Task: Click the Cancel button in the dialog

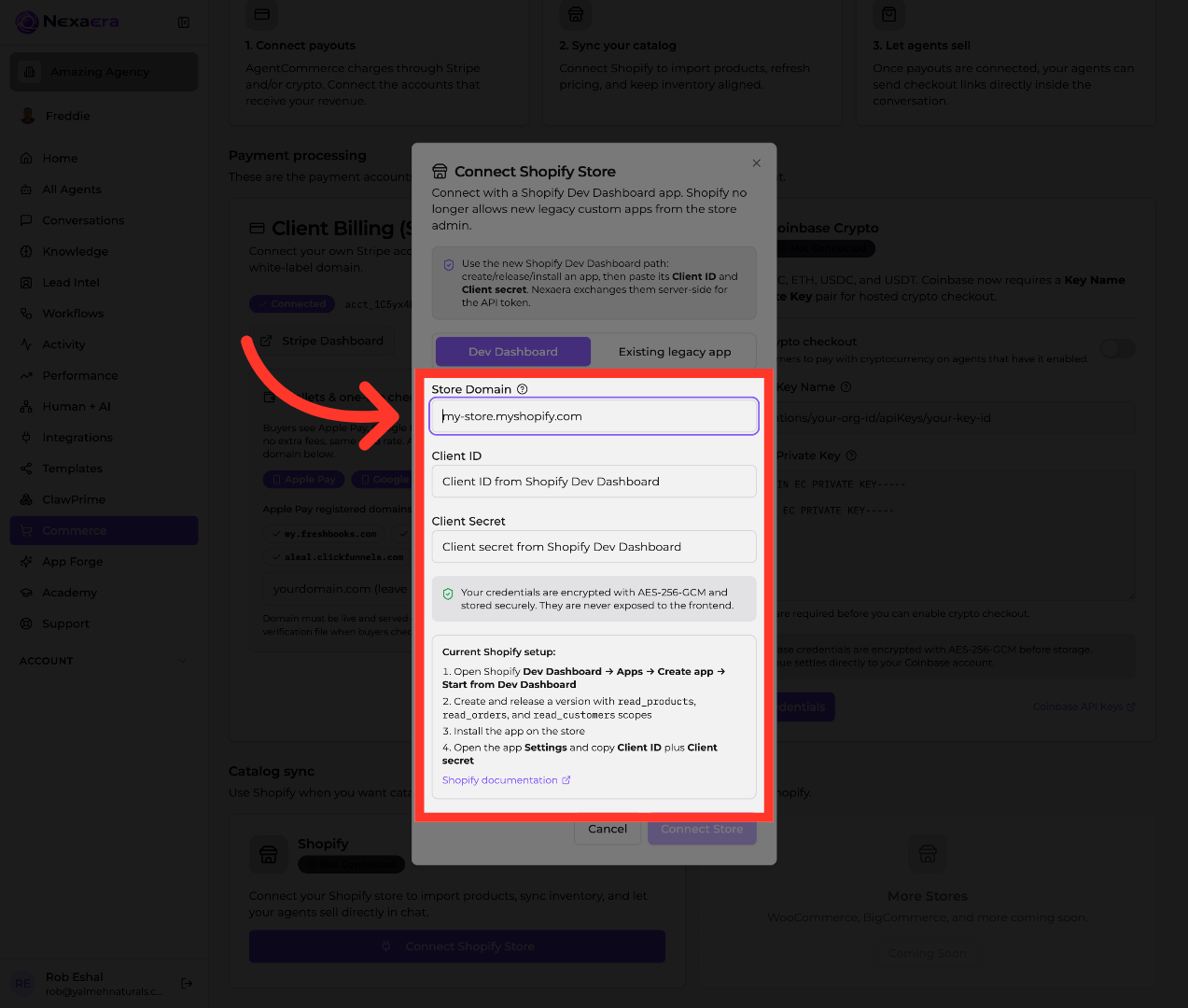Action: click(608, 829)
